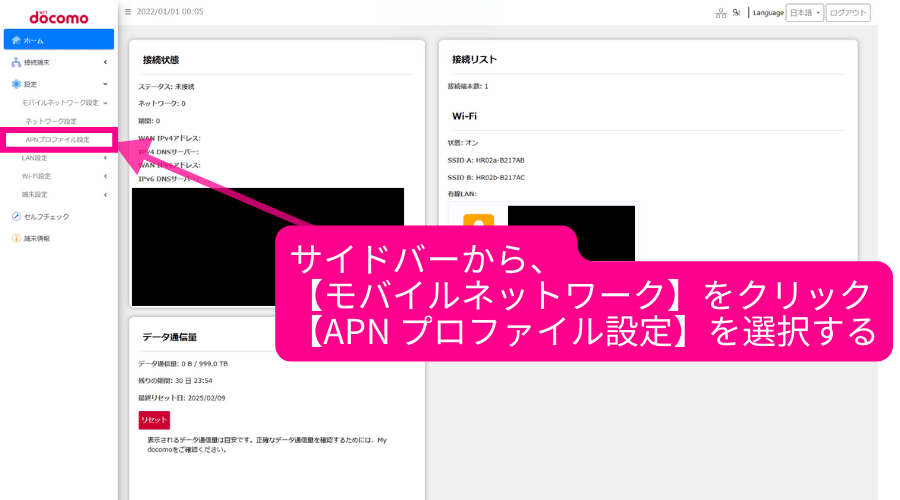The image size is (900, 500).
Task: Toggle the hamburger menu icon
Action: point(128,11)
